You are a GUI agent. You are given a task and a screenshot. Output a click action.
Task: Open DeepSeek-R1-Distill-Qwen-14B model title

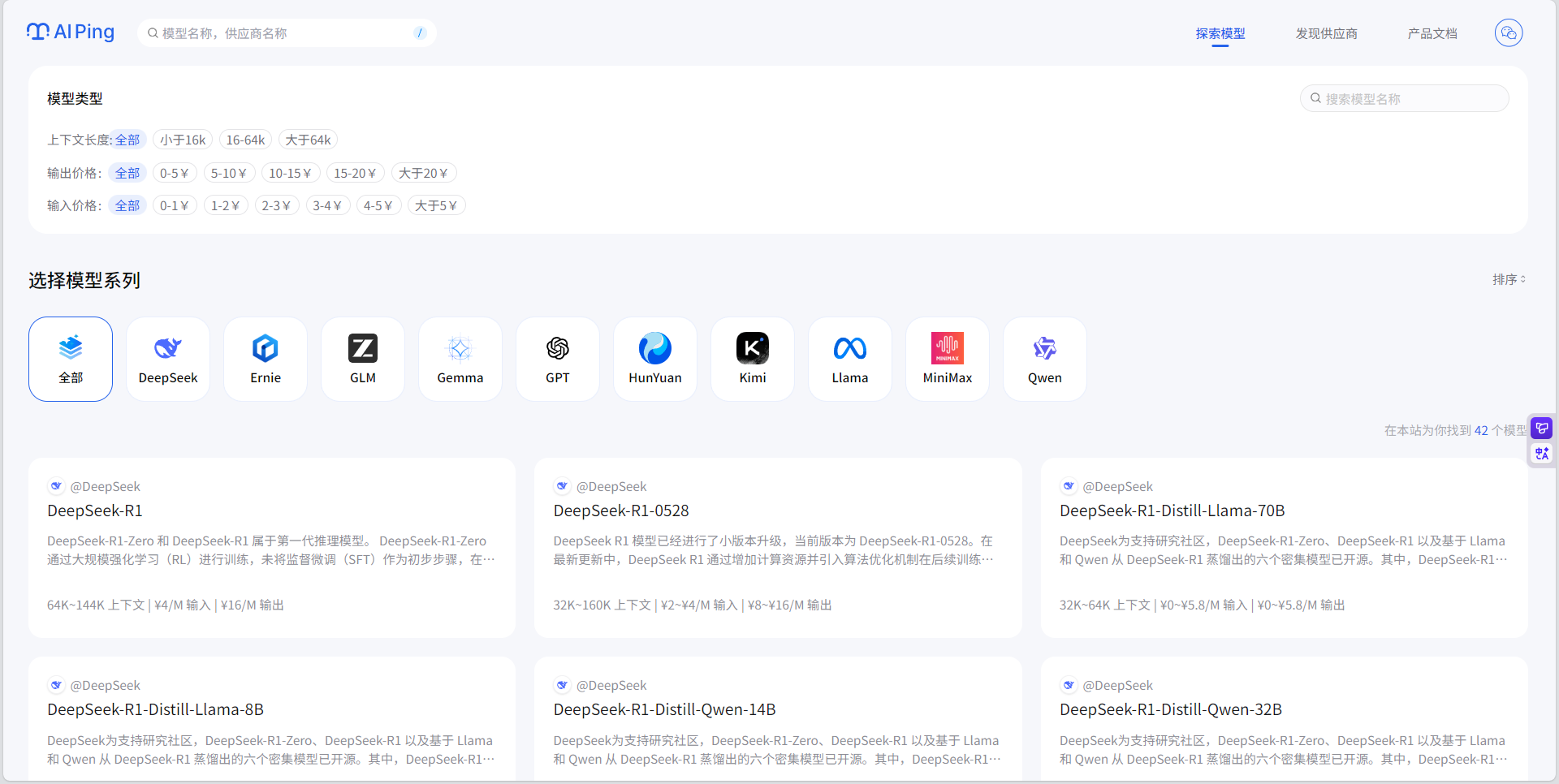pos(664,709)
